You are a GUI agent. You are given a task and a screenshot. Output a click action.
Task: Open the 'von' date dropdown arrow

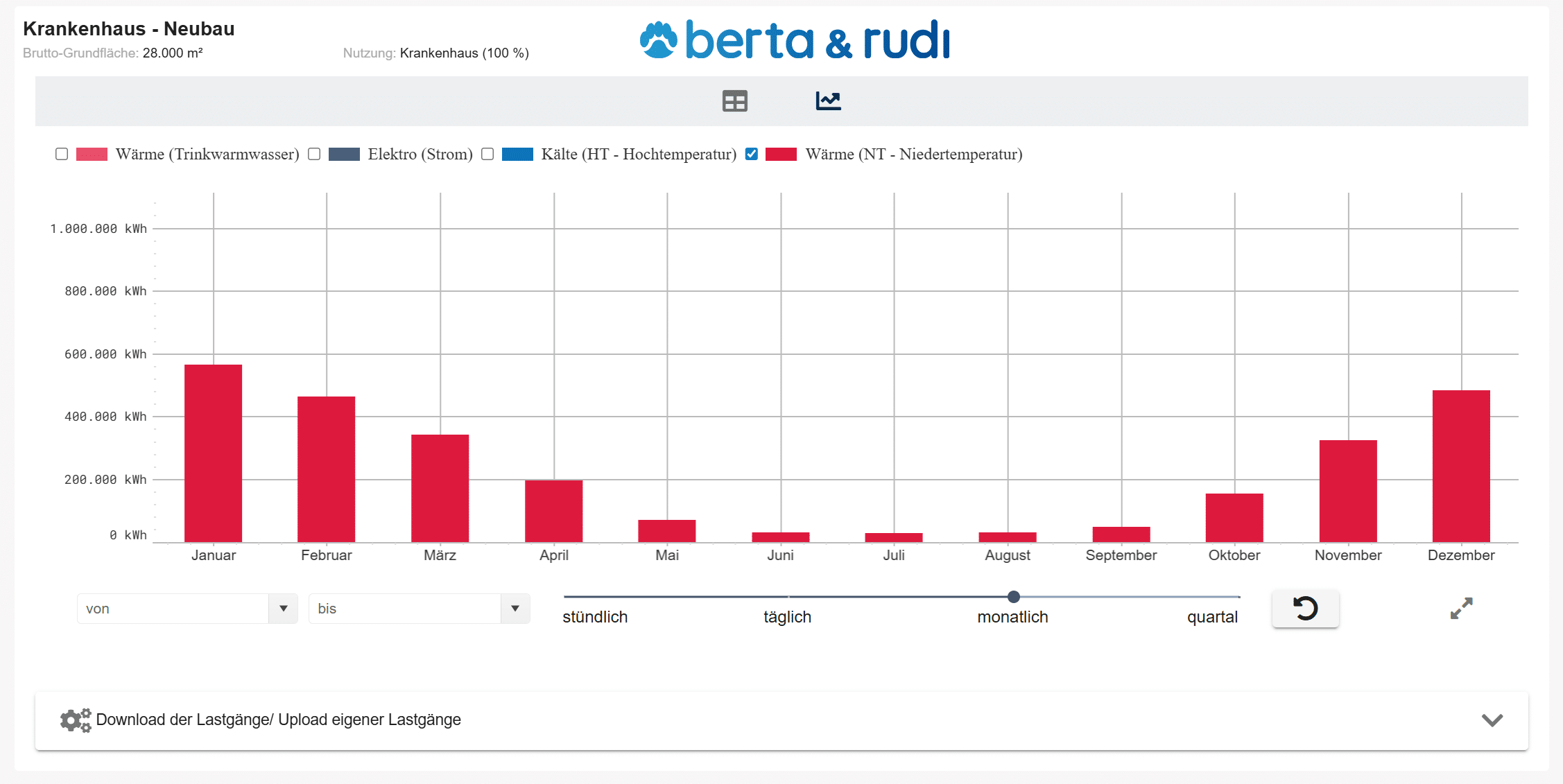(283, 609)
